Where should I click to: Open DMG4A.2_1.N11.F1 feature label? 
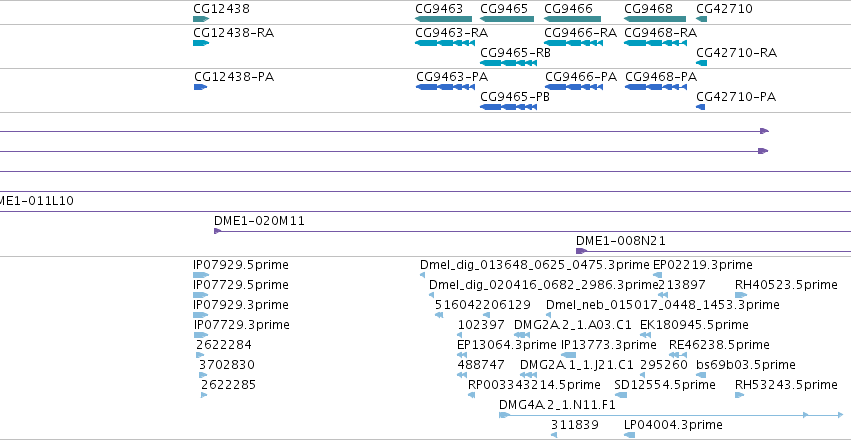[557, 405]
